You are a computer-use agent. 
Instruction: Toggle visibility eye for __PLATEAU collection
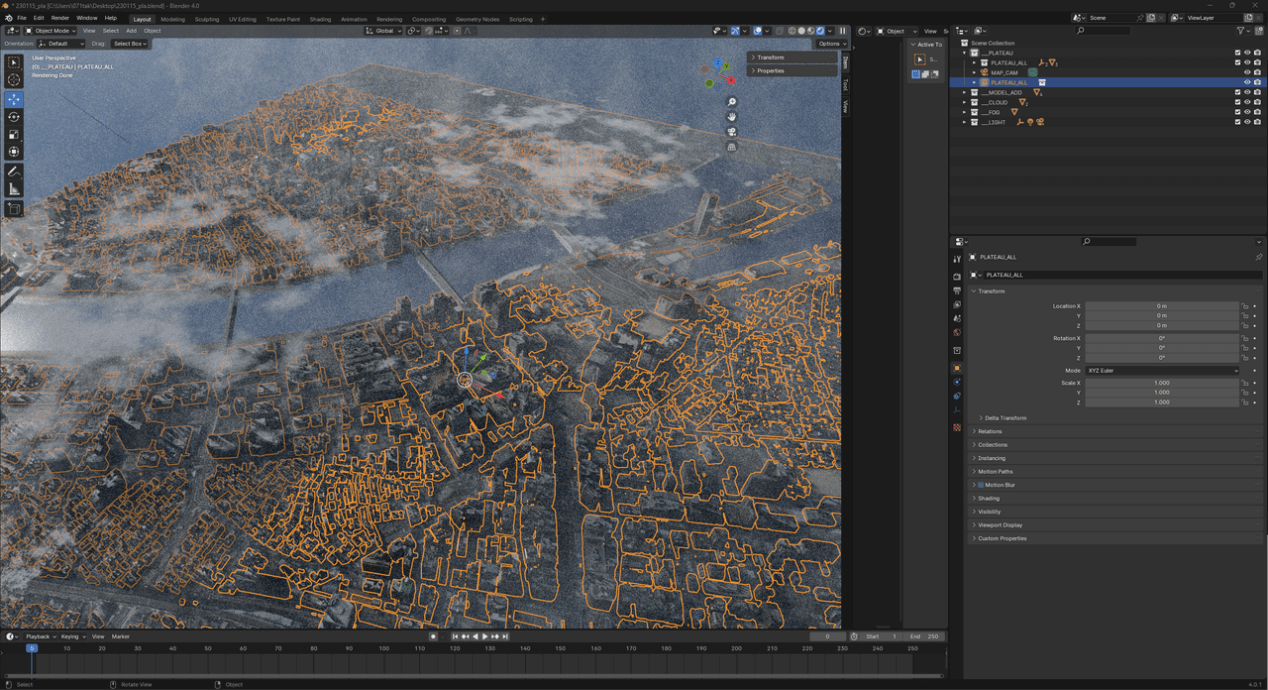coord(1247,53)
